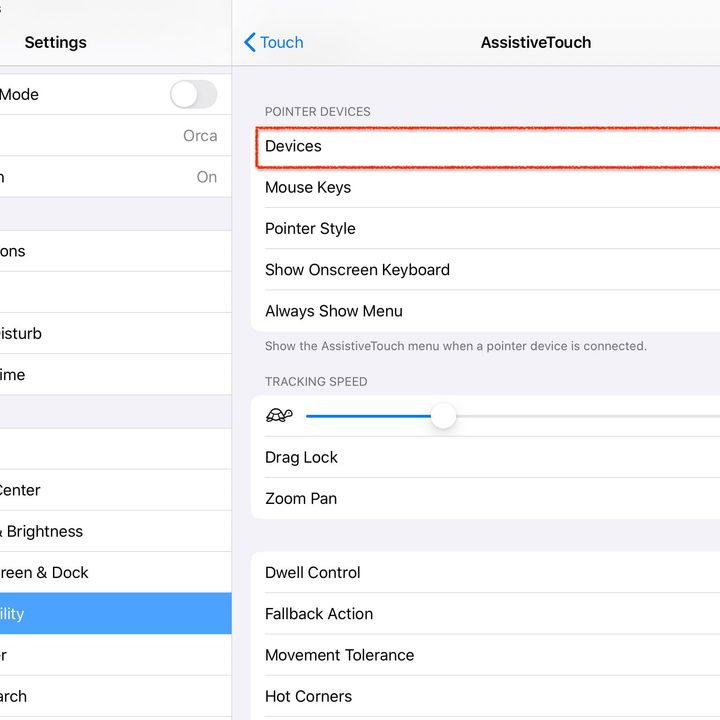Screen dimensions: 720x720
Task: Open Zoom Pan settings
Action: pos(485,499)
